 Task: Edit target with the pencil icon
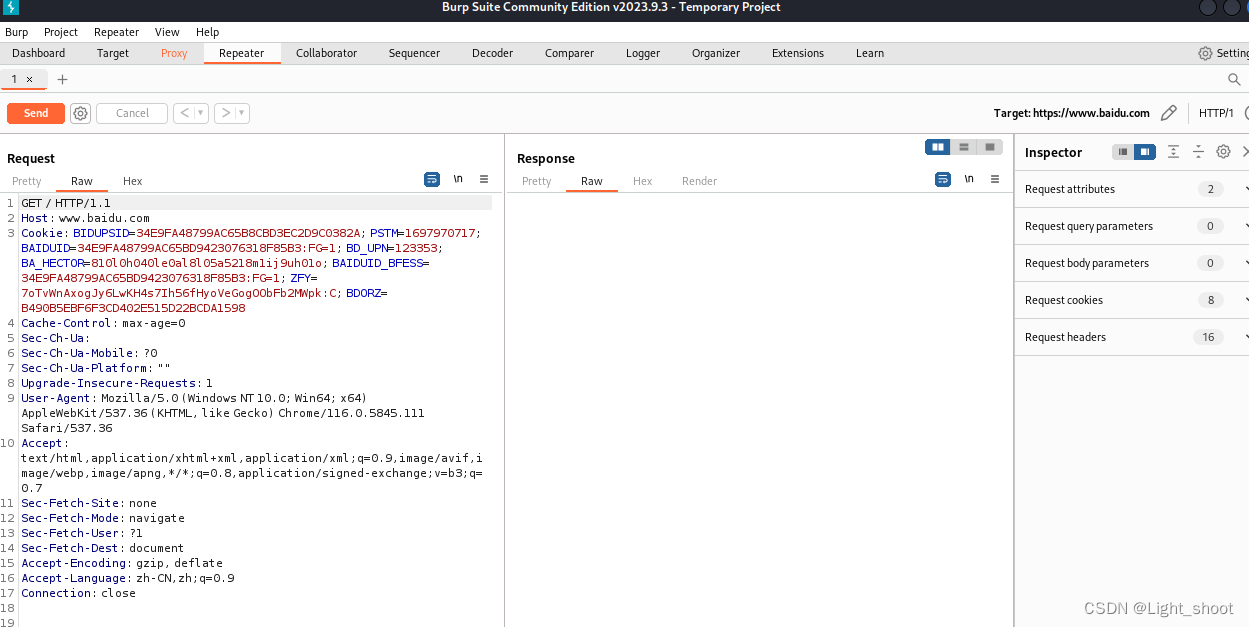pyautogui.click(x=1168, y=113)
